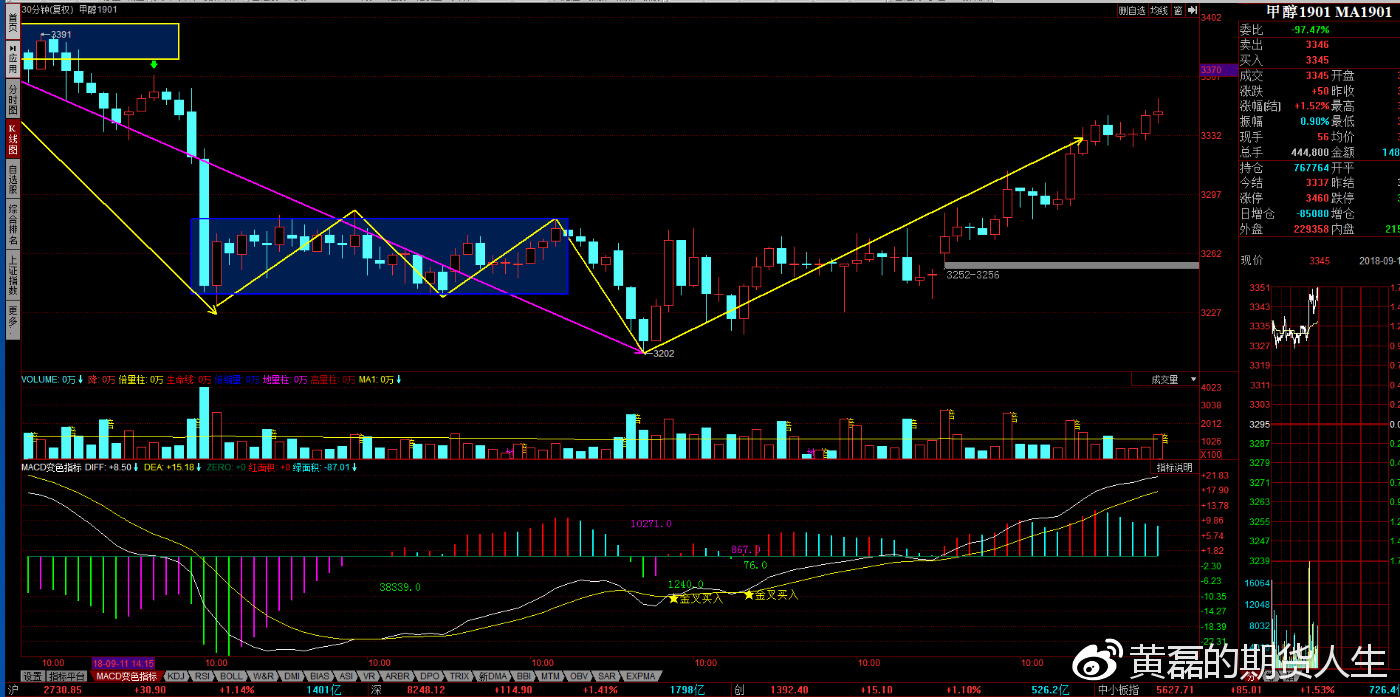
Task: Select the EXPMA indicator tab
Action: coord(640,677)
